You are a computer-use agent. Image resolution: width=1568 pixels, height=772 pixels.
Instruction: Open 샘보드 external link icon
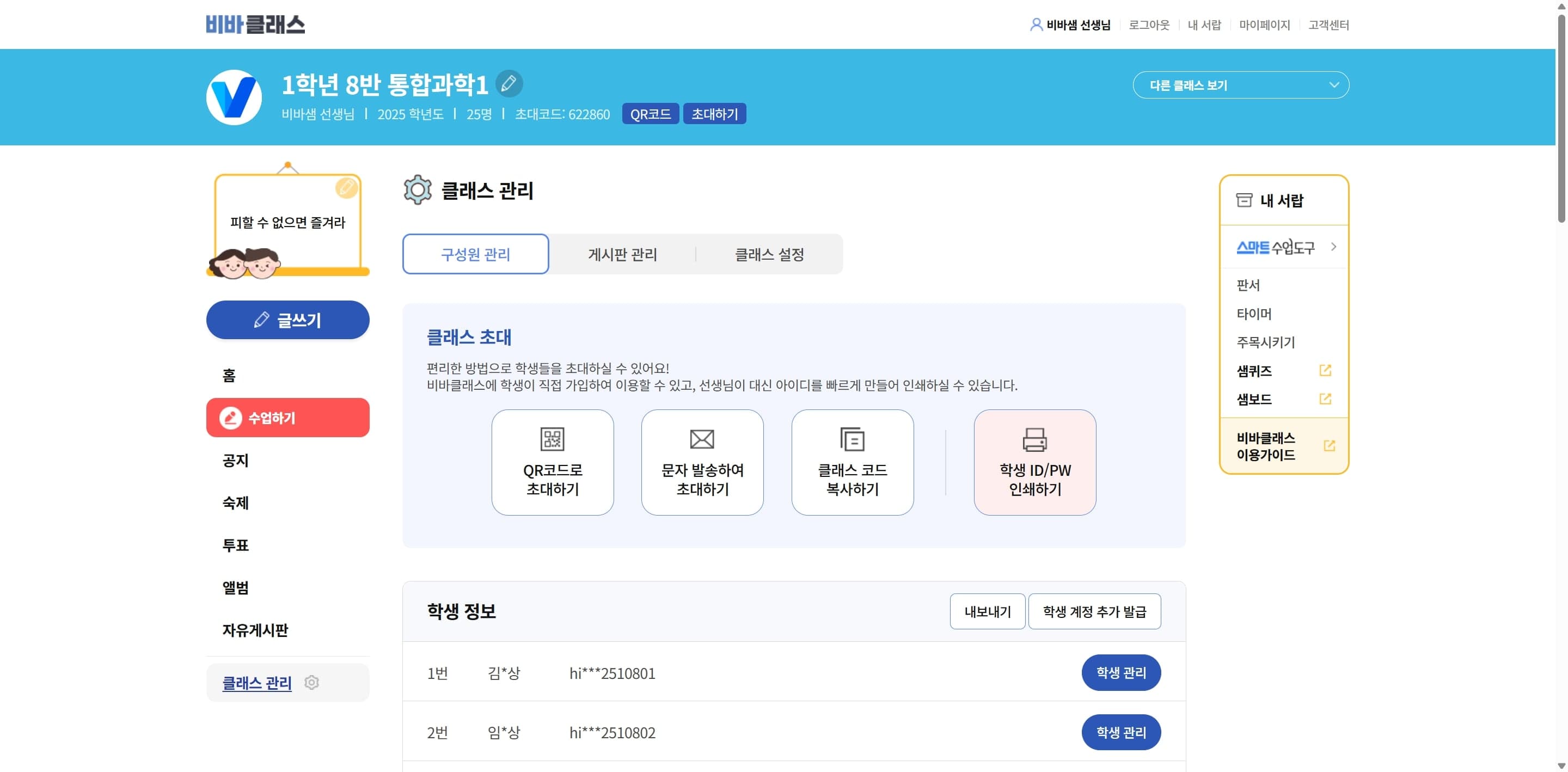1325,399
